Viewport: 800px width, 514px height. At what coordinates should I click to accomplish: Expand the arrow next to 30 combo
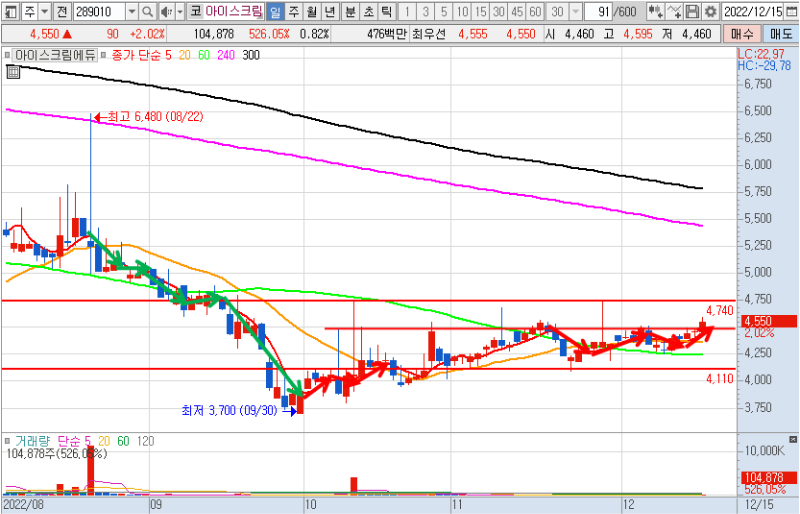[576, 11]
